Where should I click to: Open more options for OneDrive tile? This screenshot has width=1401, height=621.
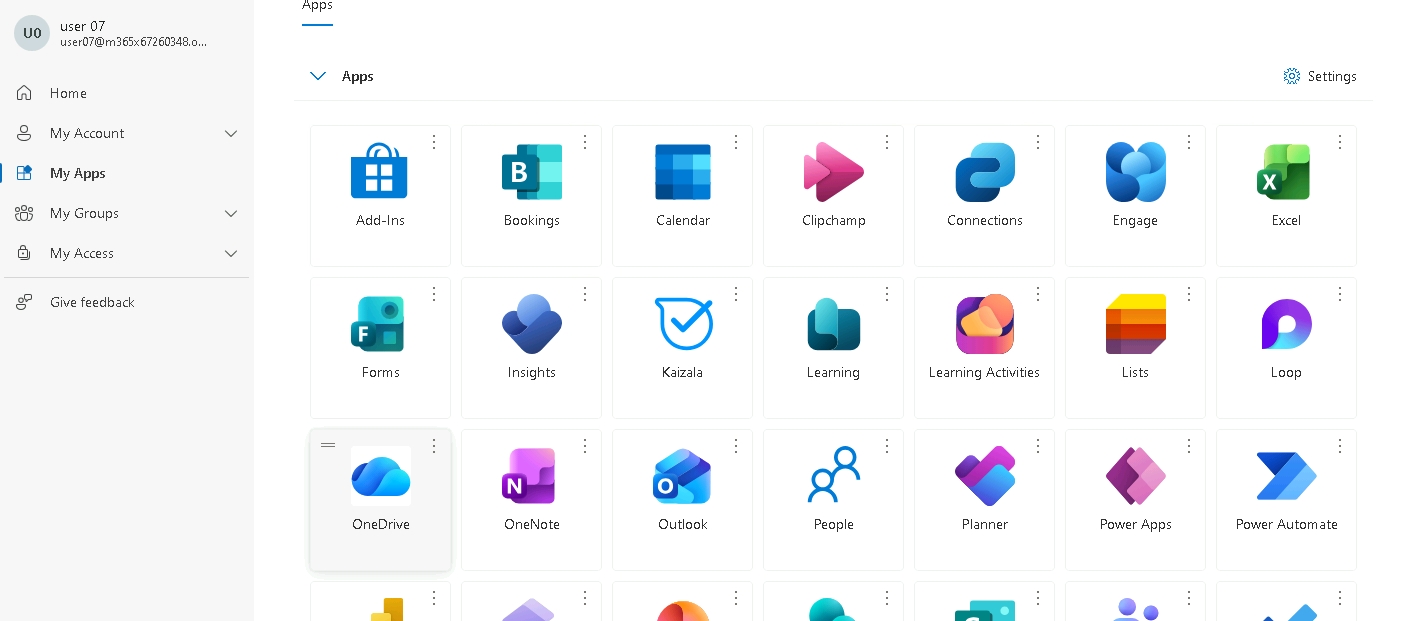pyautogui.click(x=434, y=446)
